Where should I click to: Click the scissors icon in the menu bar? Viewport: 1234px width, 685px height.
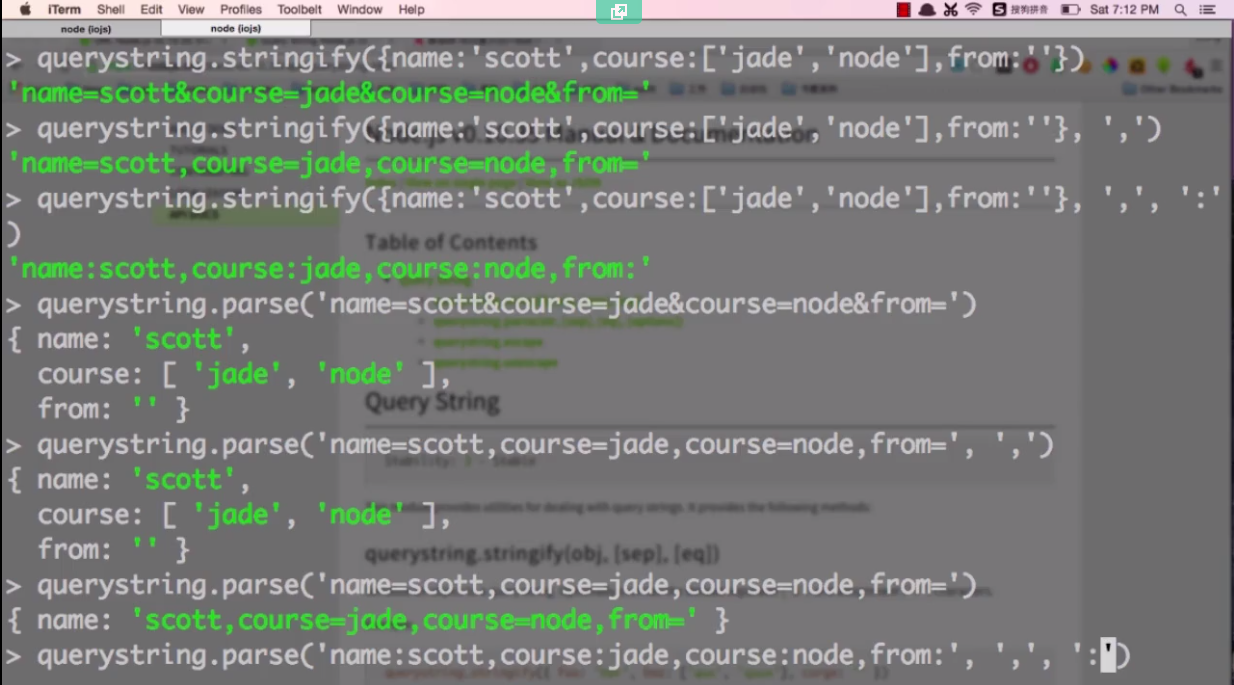pos(952,9)
